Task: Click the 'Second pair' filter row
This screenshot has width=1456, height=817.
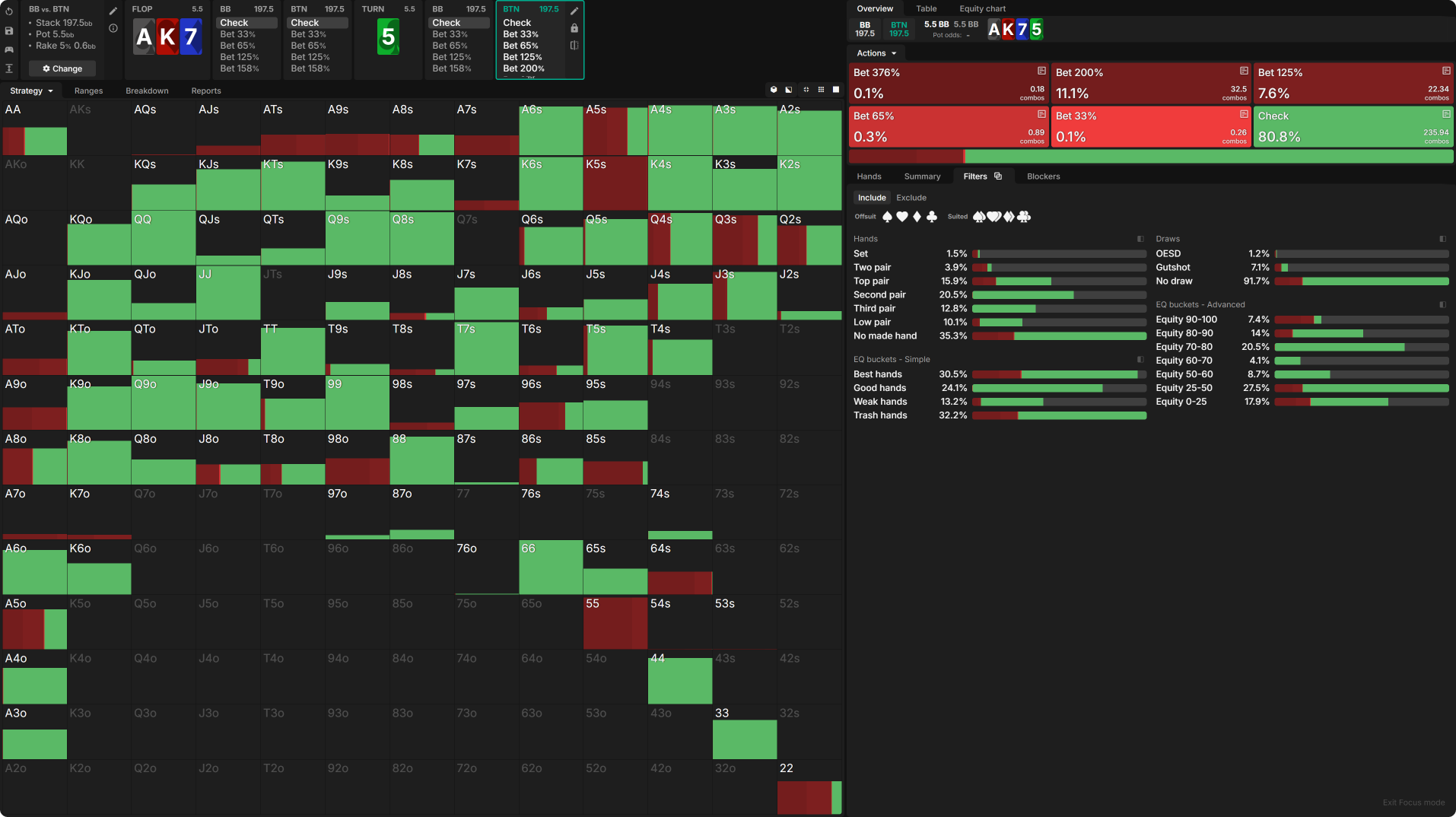Action: [x=1000, y=295]
